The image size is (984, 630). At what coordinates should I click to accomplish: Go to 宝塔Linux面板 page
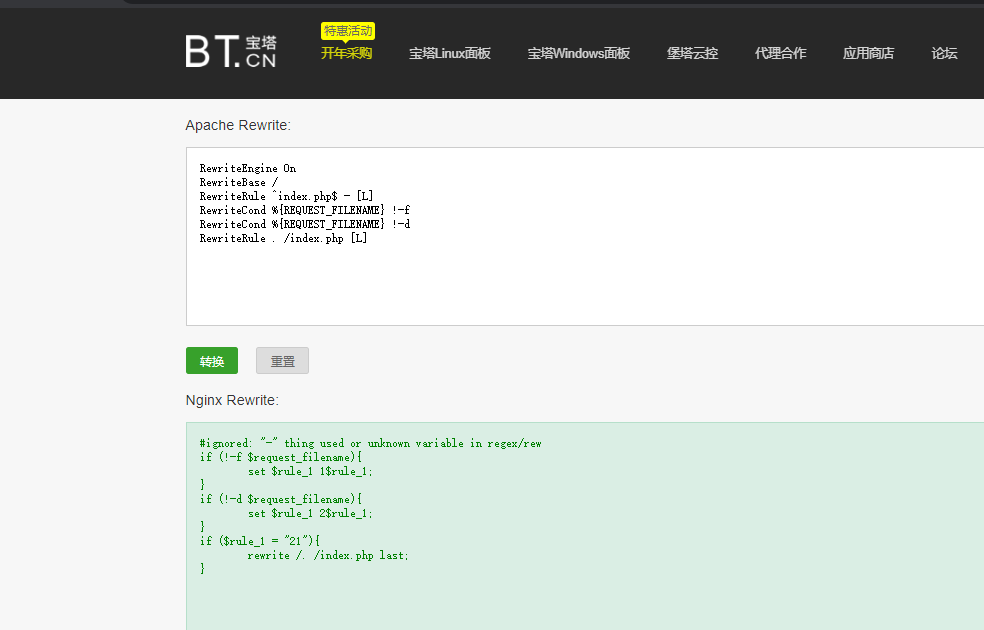pos(449,54)
